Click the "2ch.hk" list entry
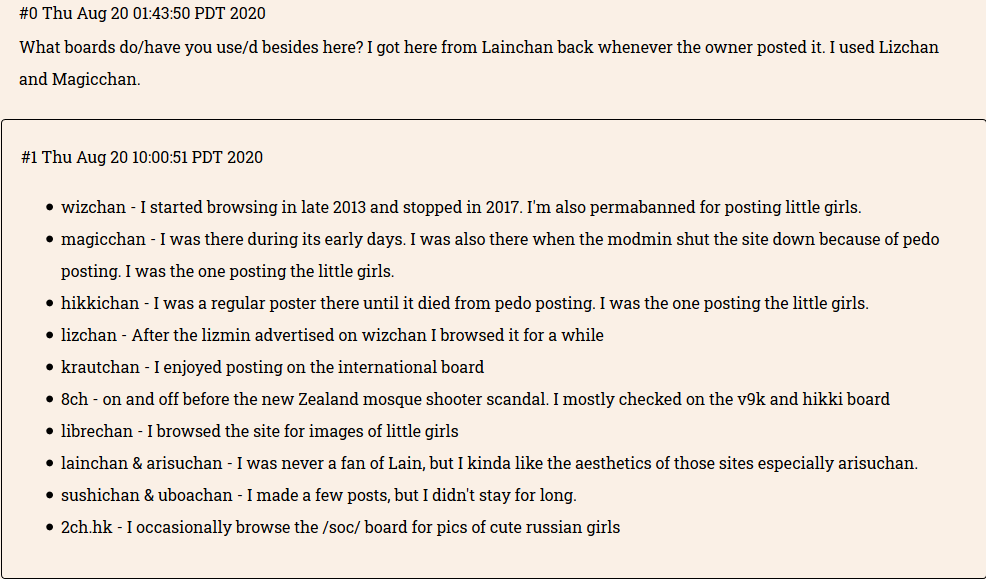 [x=86, y=527]
